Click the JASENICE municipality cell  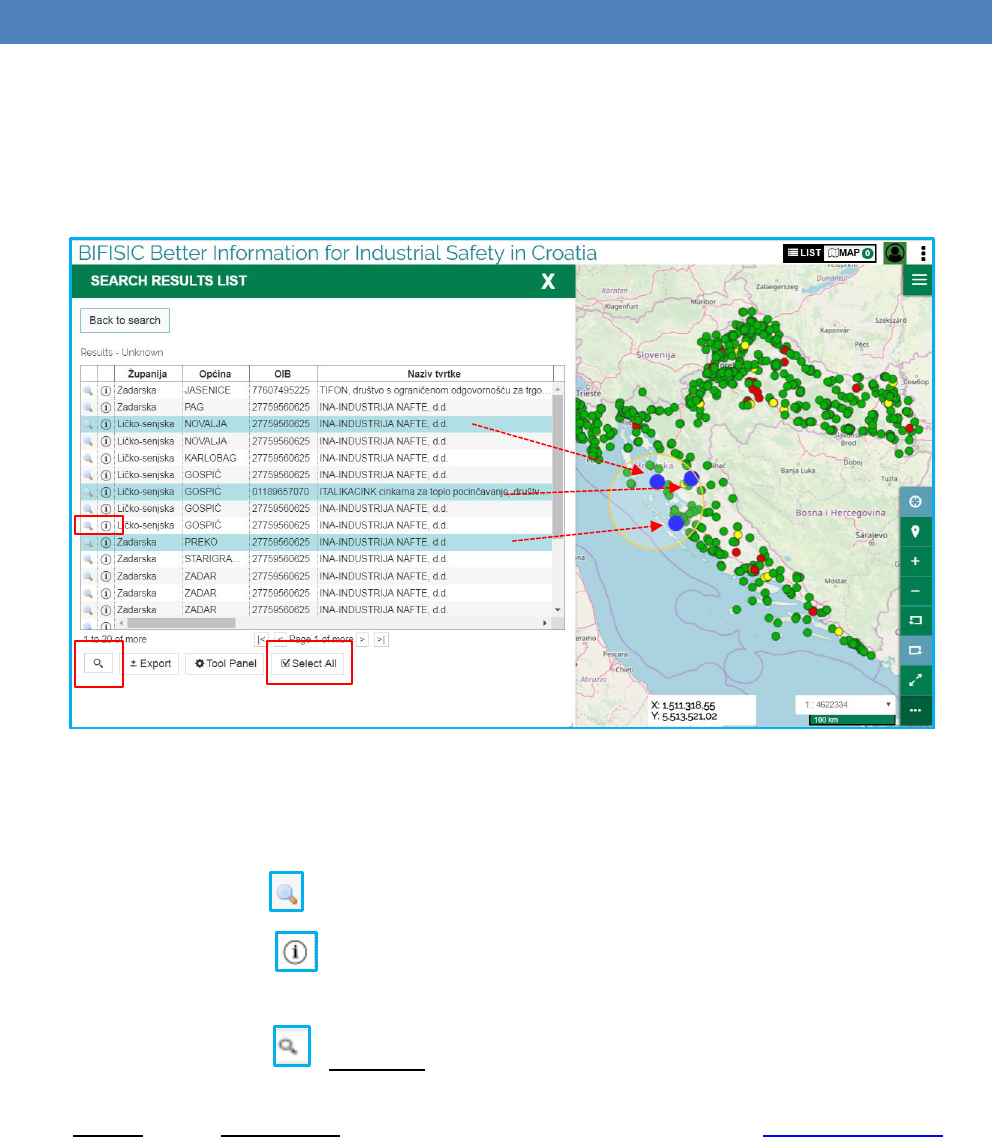tap(215, 390)
